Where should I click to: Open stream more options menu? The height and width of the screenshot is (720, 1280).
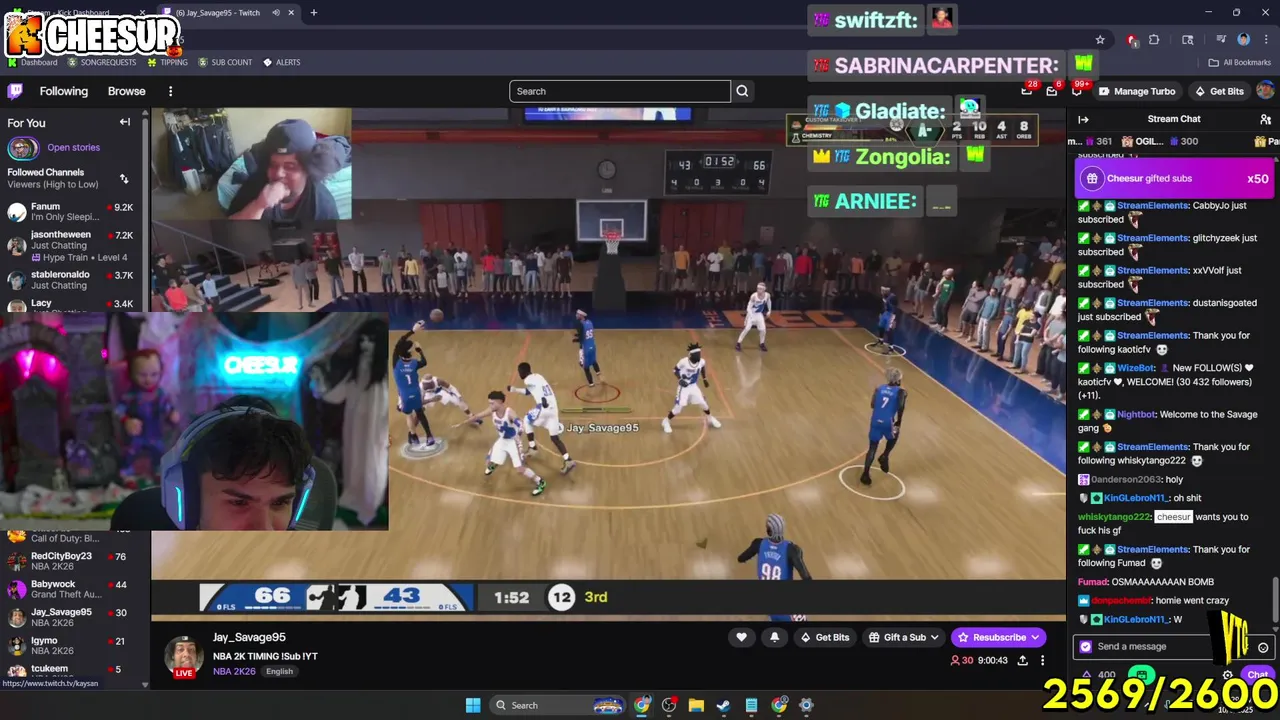click(1042, 660)
